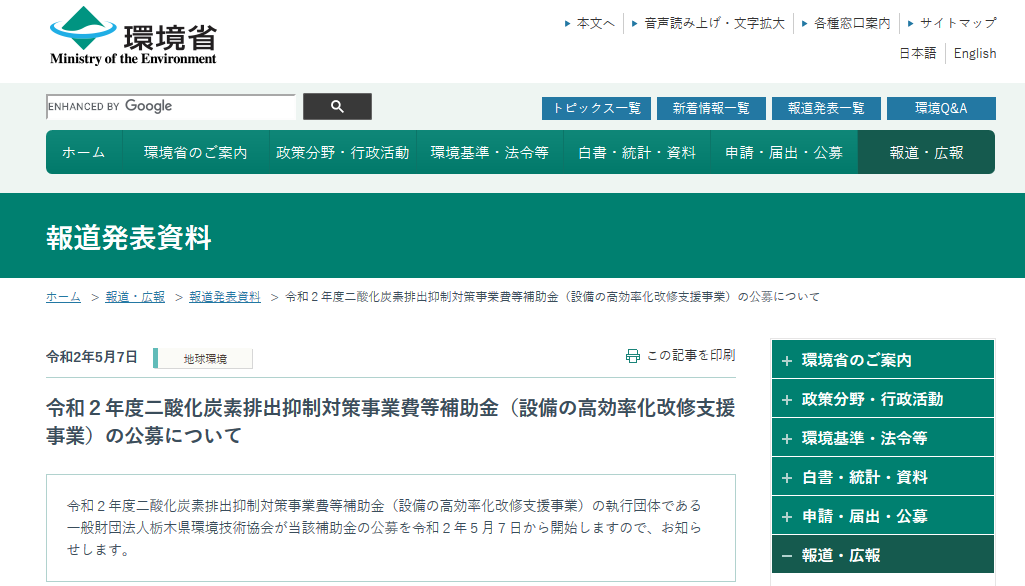Screen dimensions: 1025x586
Task: Click inside the Google search input field
Action: [x=170, y=106]
